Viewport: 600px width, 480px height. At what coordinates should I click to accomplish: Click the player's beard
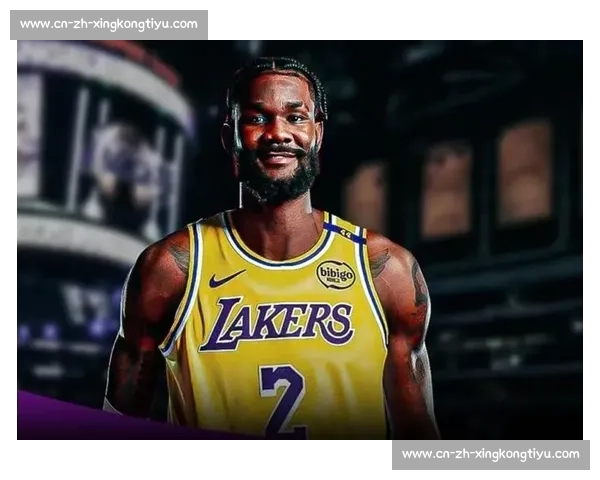(277, 180)
